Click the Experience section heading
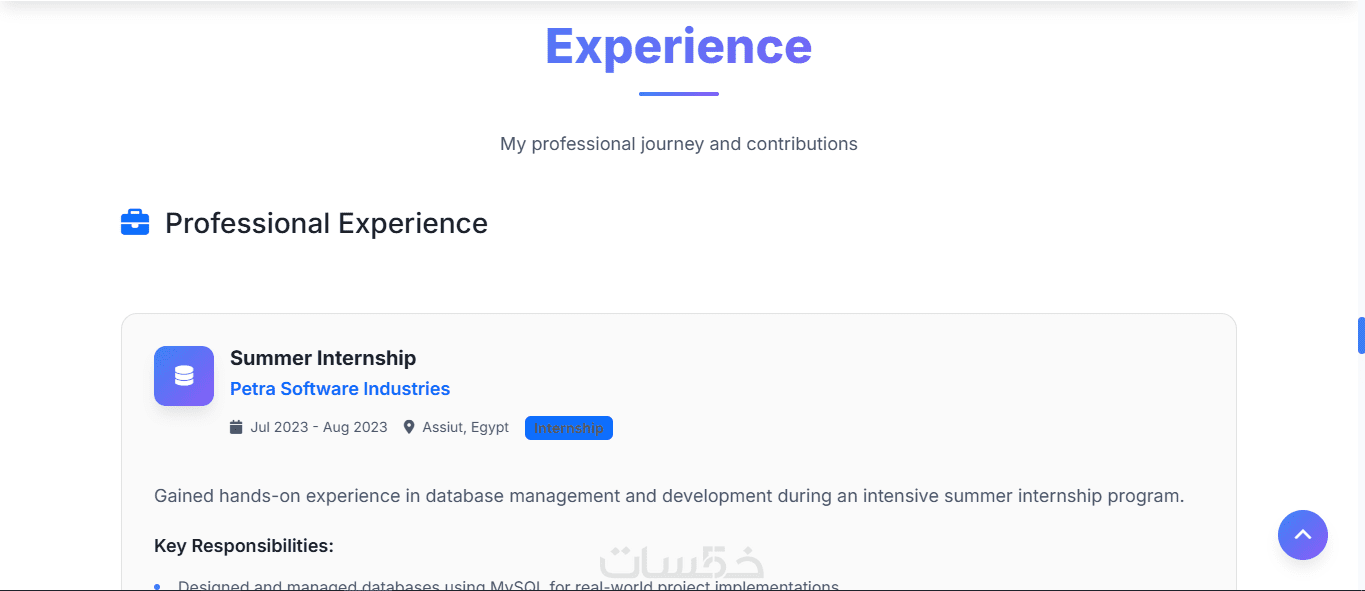The width and height of the screenshot is (1365, 591). click(x=678, y=46)
